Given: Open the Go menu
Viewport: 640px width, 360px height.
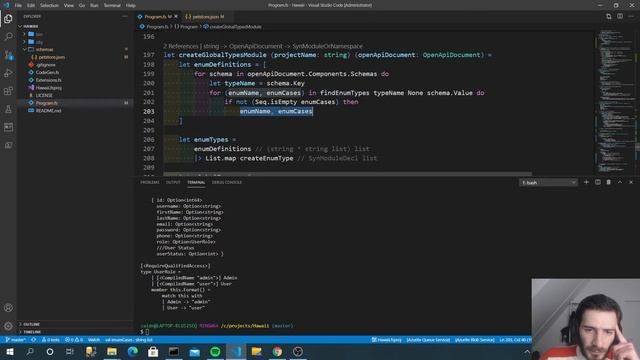Looking at the screenshot, I should [82, 5].
